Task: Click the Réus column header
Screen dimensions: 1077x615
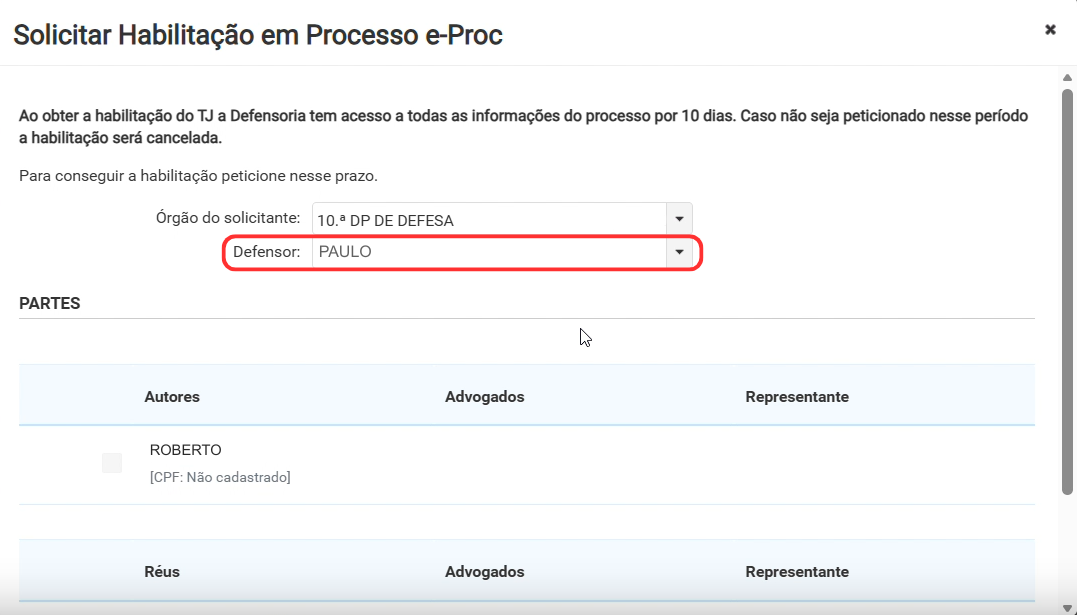Action: 162,572
